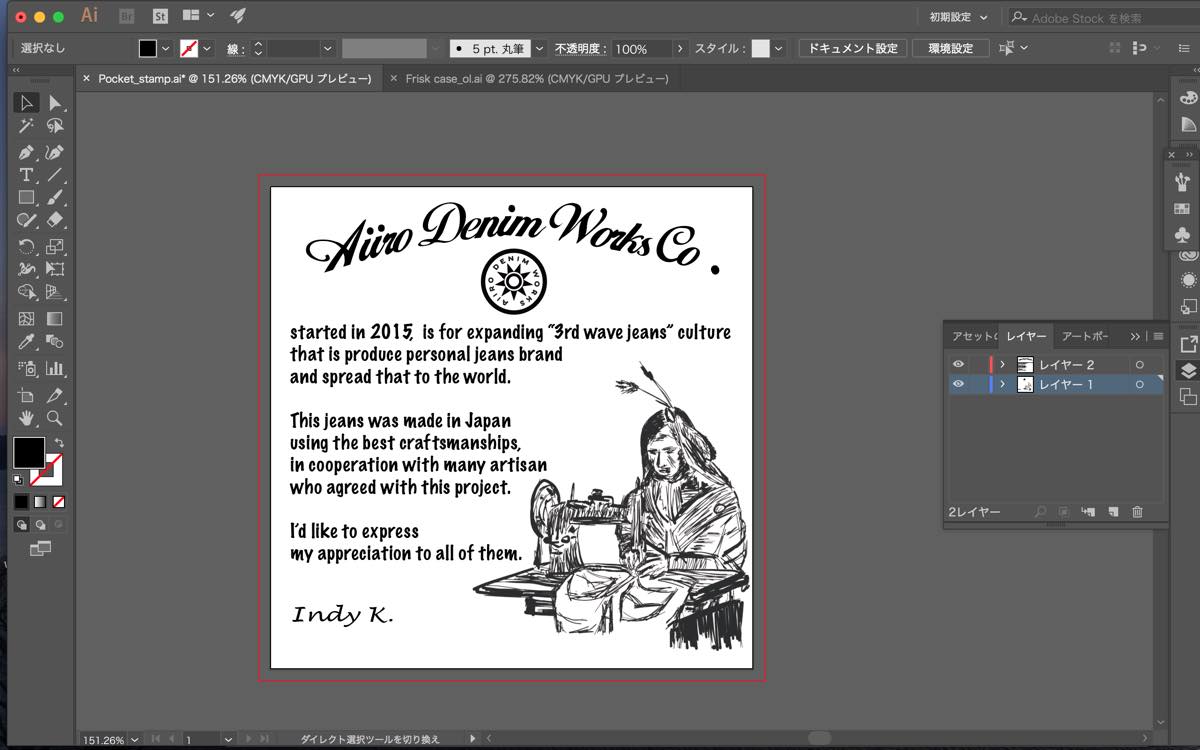This screenshot has width=1200, height=750.
Task: Select the Line Segment tool
Action: [x=55, y=175]
